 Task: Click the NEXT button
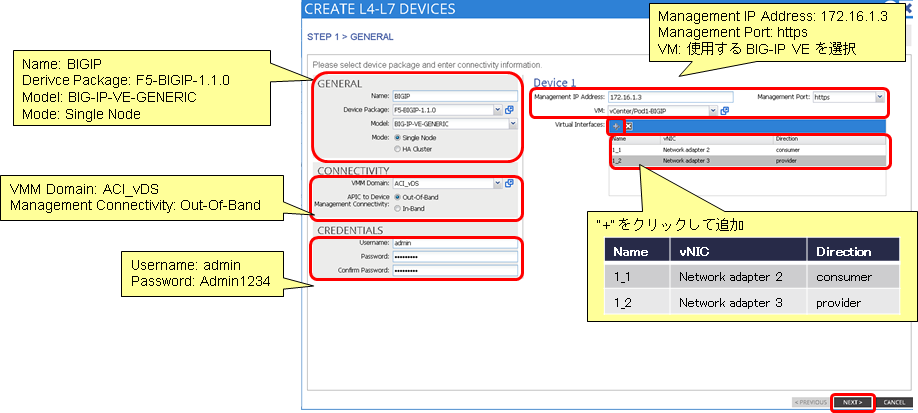coord(852,402)
